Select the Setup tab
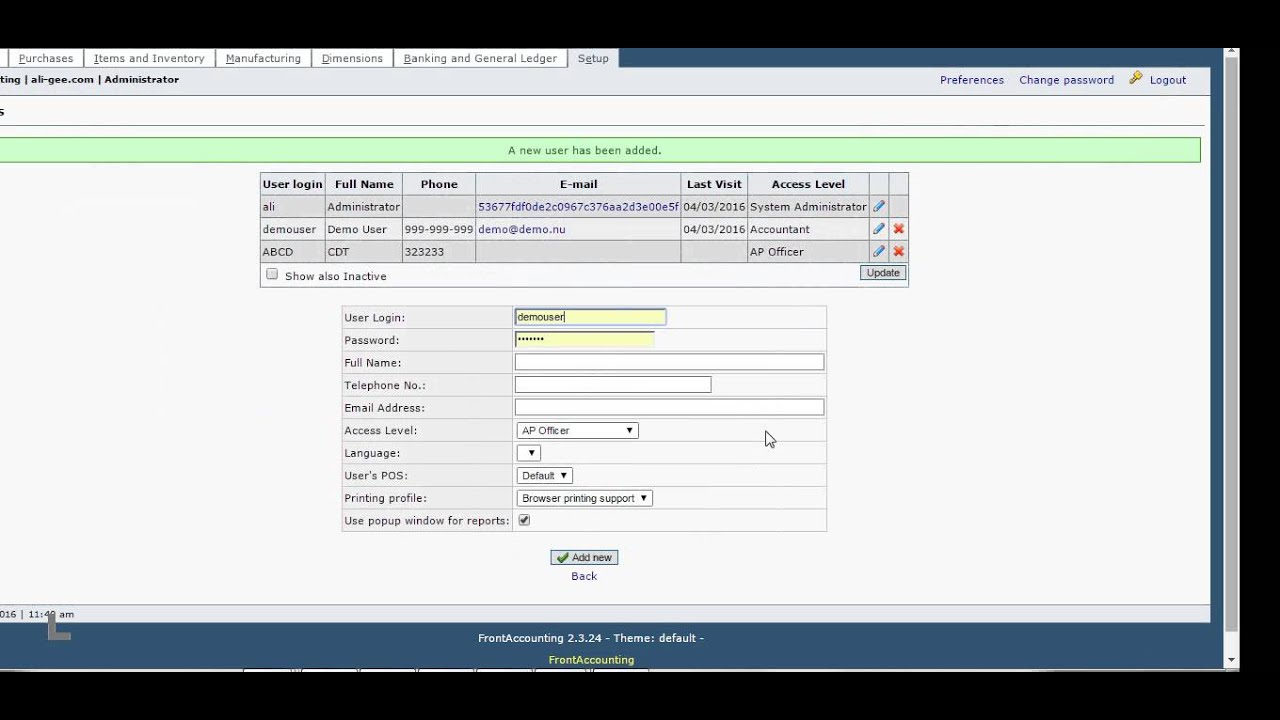Screen dimensions: 1280x720 click(593, 58)
